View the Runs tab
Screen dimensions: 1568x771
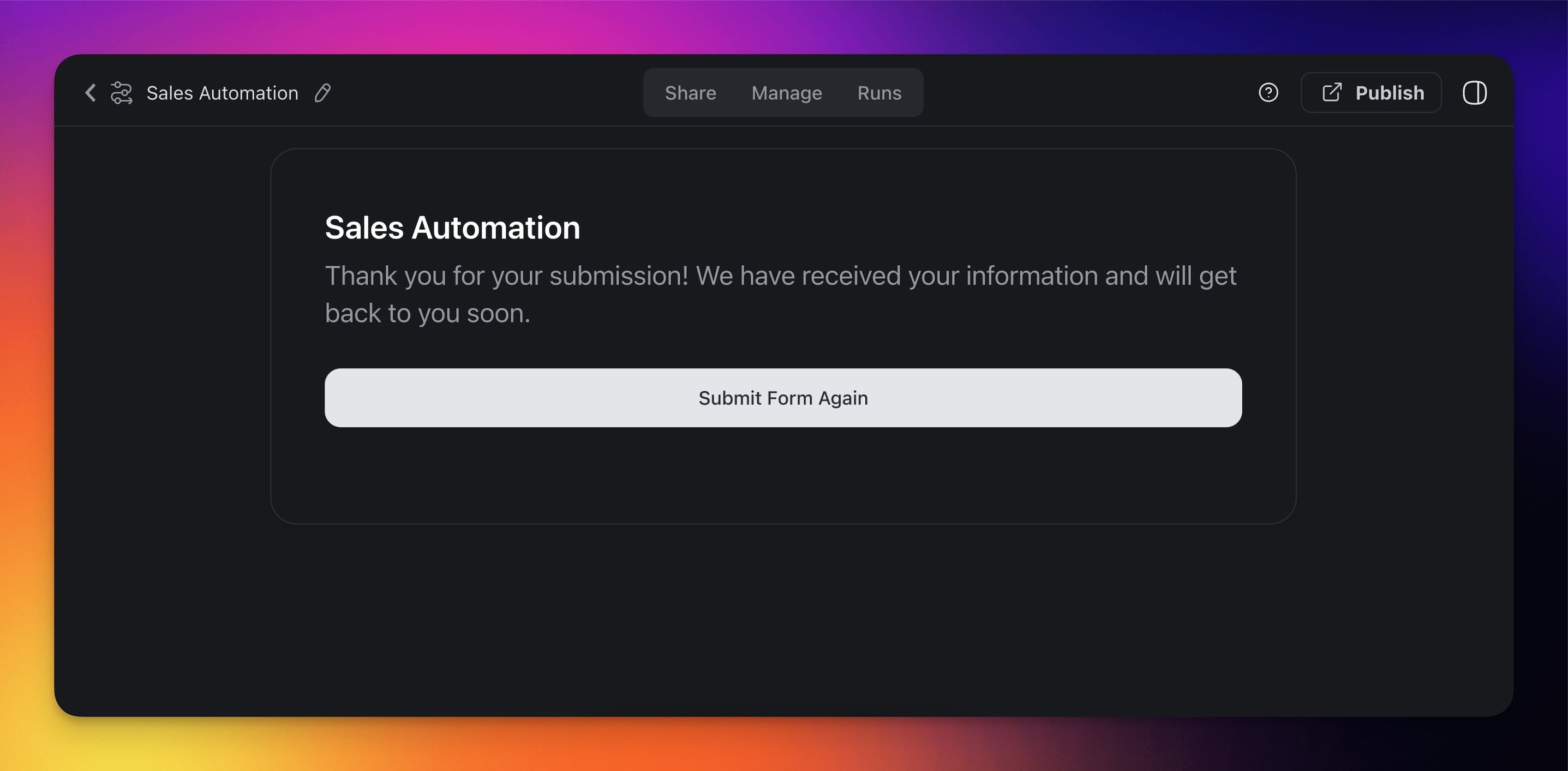pos(879,93)
